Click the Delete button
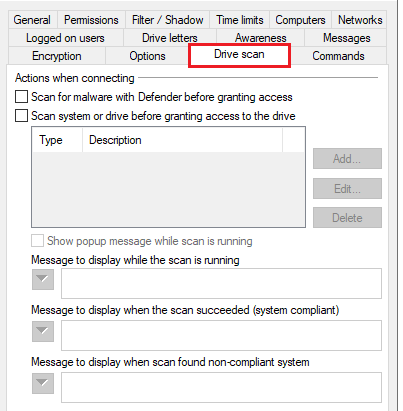403x411 pixels. point(347,218)
